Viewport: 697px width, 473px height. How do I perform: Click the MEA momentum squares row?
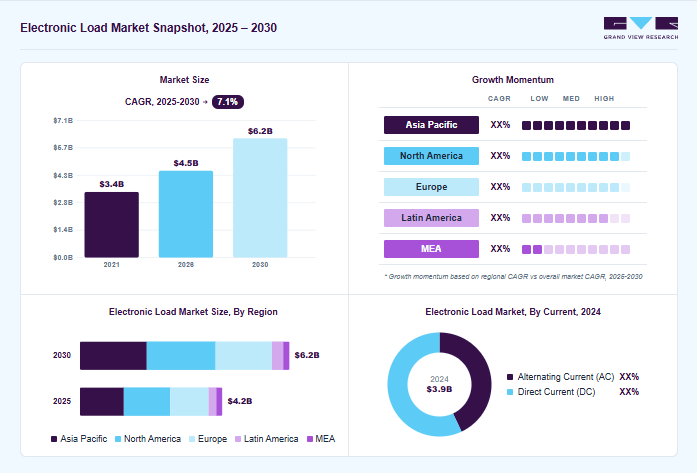(x=576, y=249)
